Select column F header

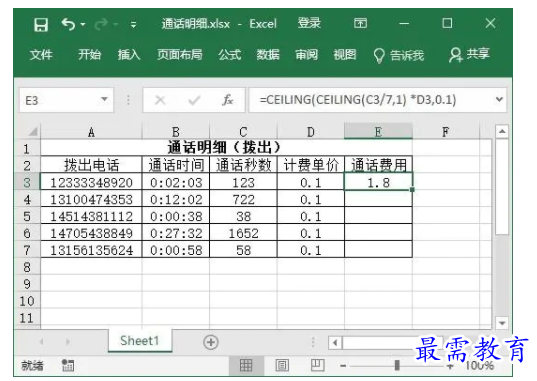tap(446, 132)
